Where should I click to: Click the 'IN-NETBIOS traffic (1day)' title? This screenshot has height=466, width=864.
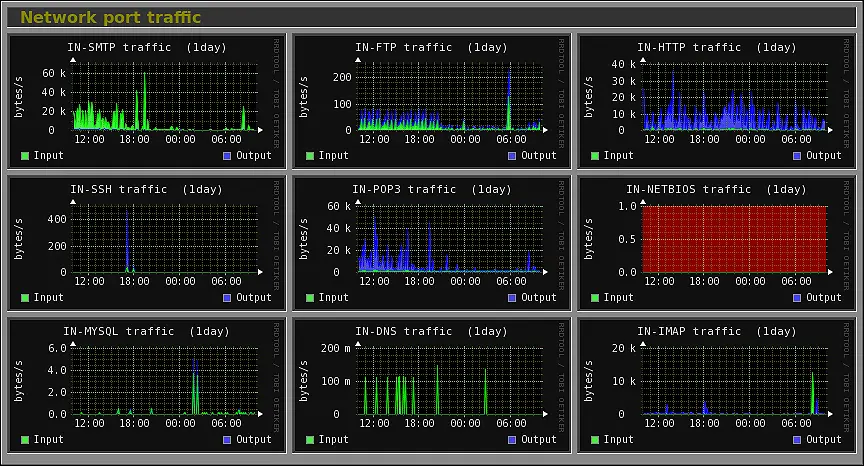pyautogui.click(x=716, y=189)
